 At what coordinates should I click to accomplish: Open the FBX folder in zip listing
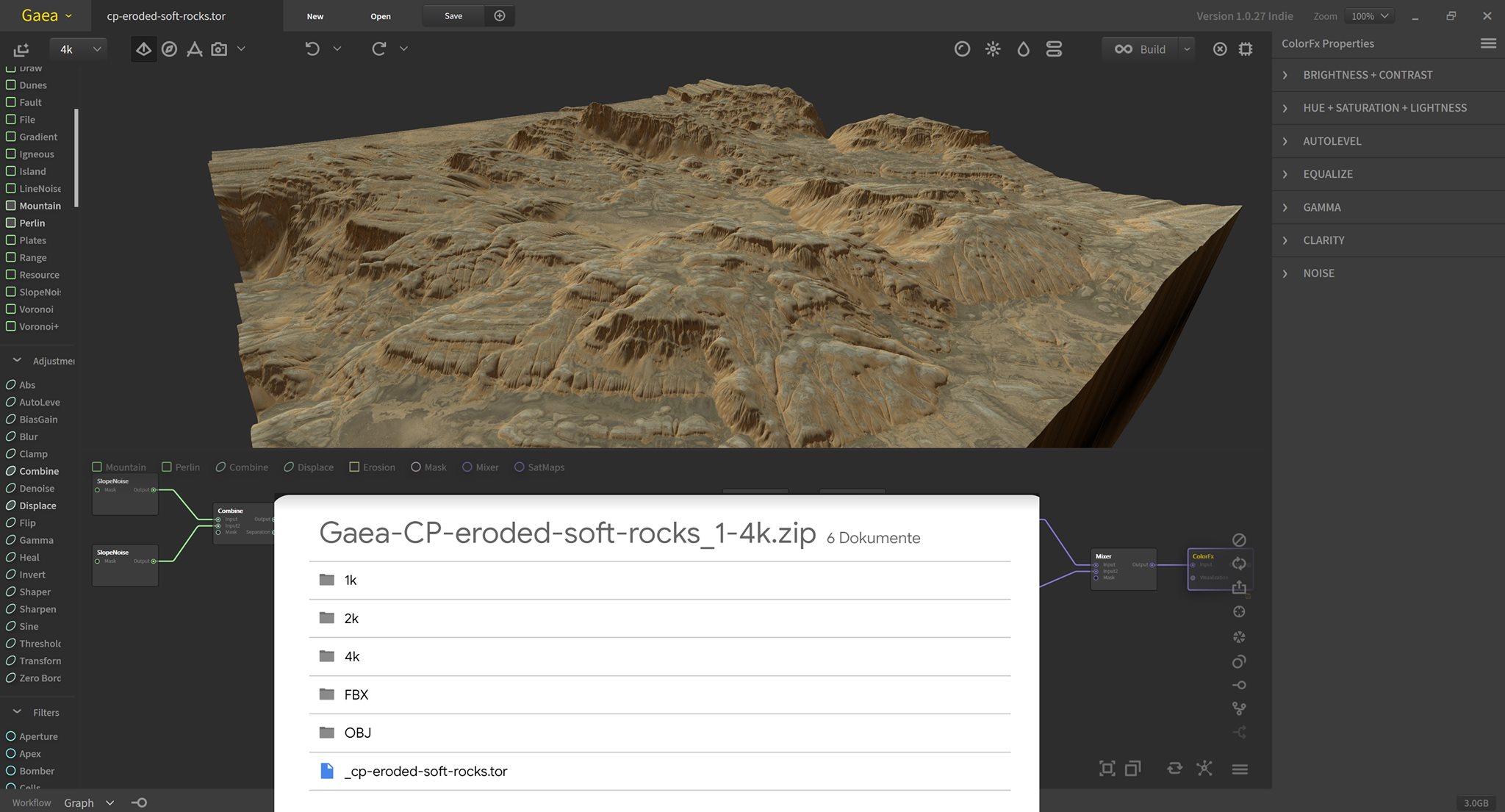pyautogui.click(x=660, y=695)
